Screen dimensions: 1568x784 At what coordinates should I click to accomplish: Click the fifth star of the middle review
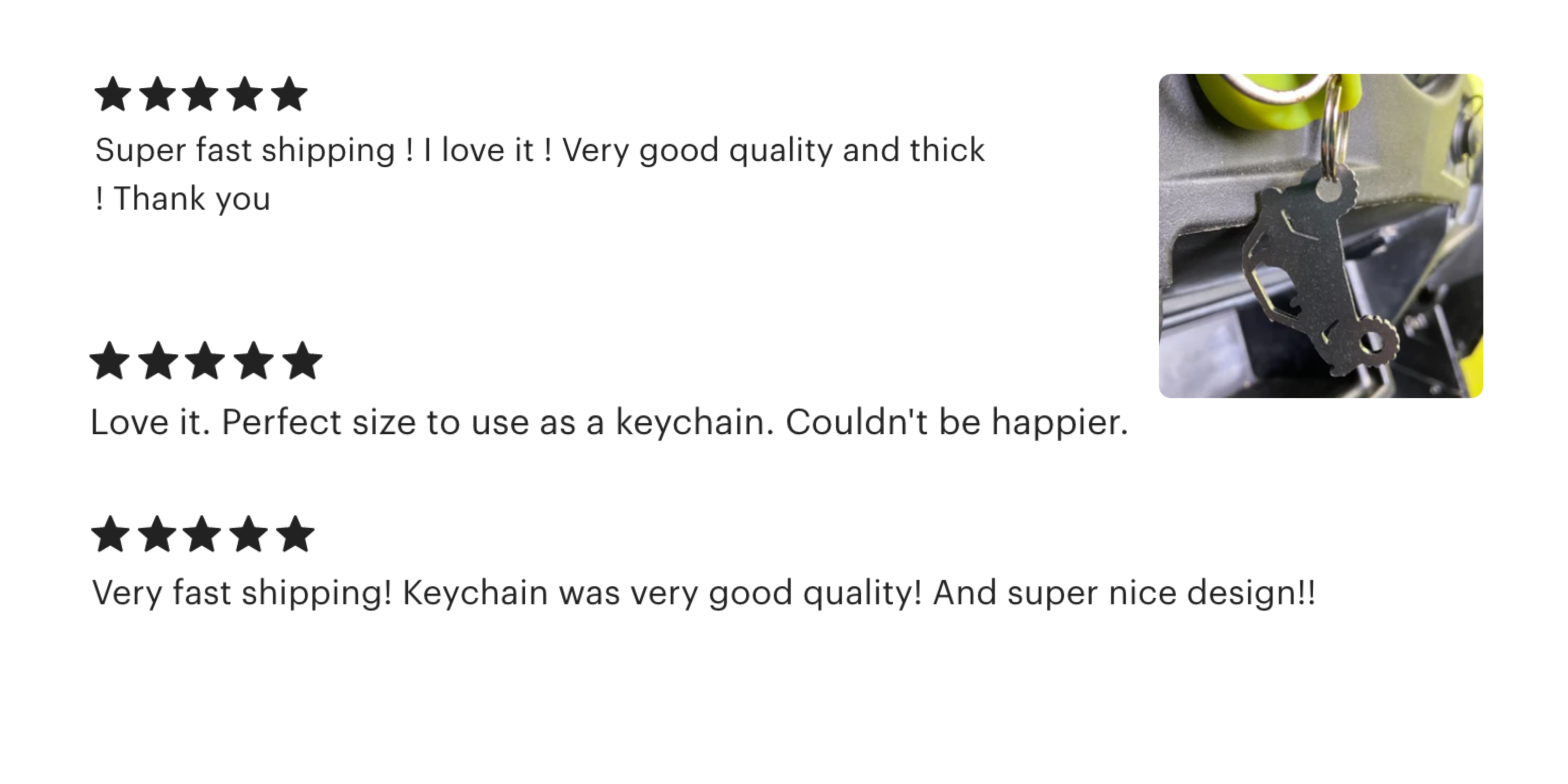click(302, 361)
